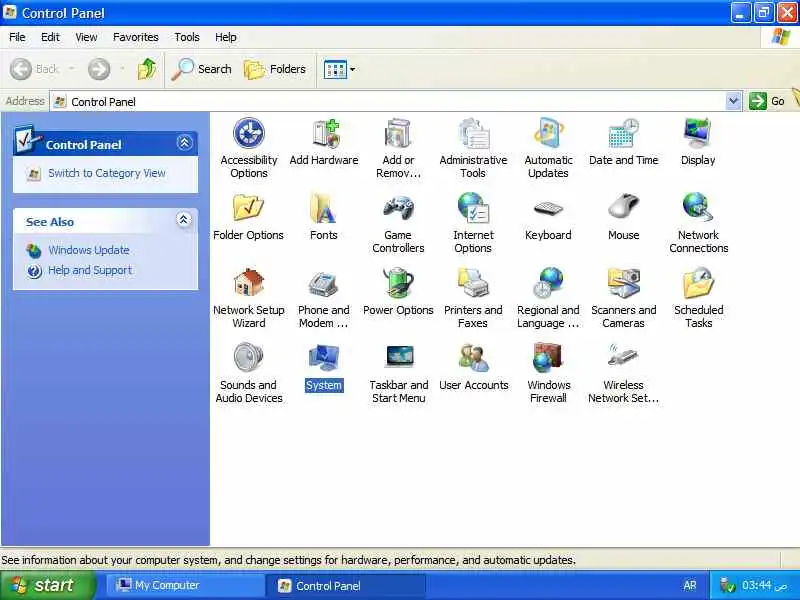The image size is (800, 600).
Task: Open the File menu
Action: 17,37
